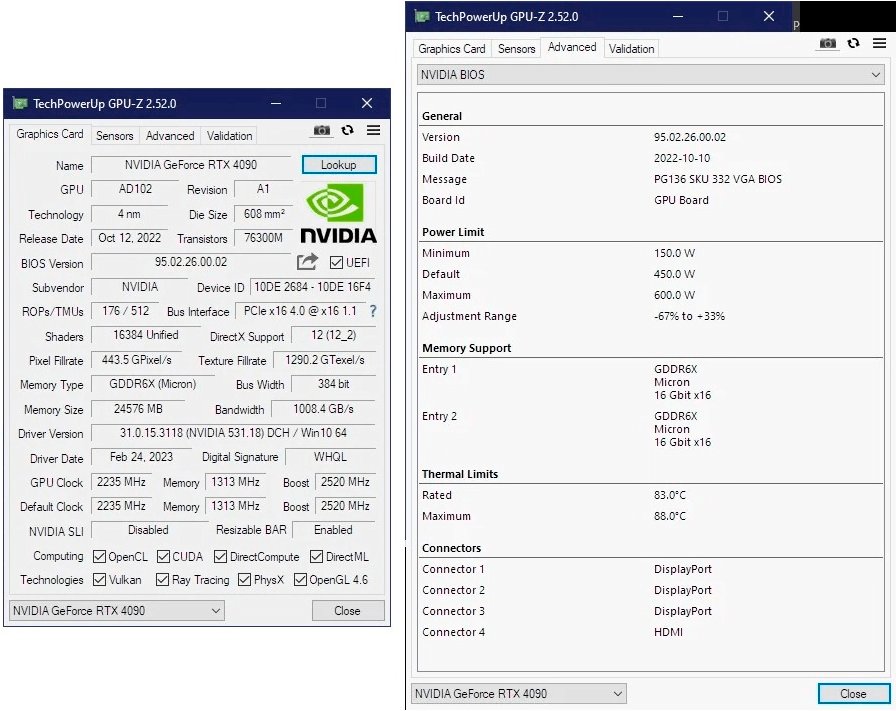Select Advanced tab in right window
The height and width of the screenshot is (711, 896).
(572, 47)
